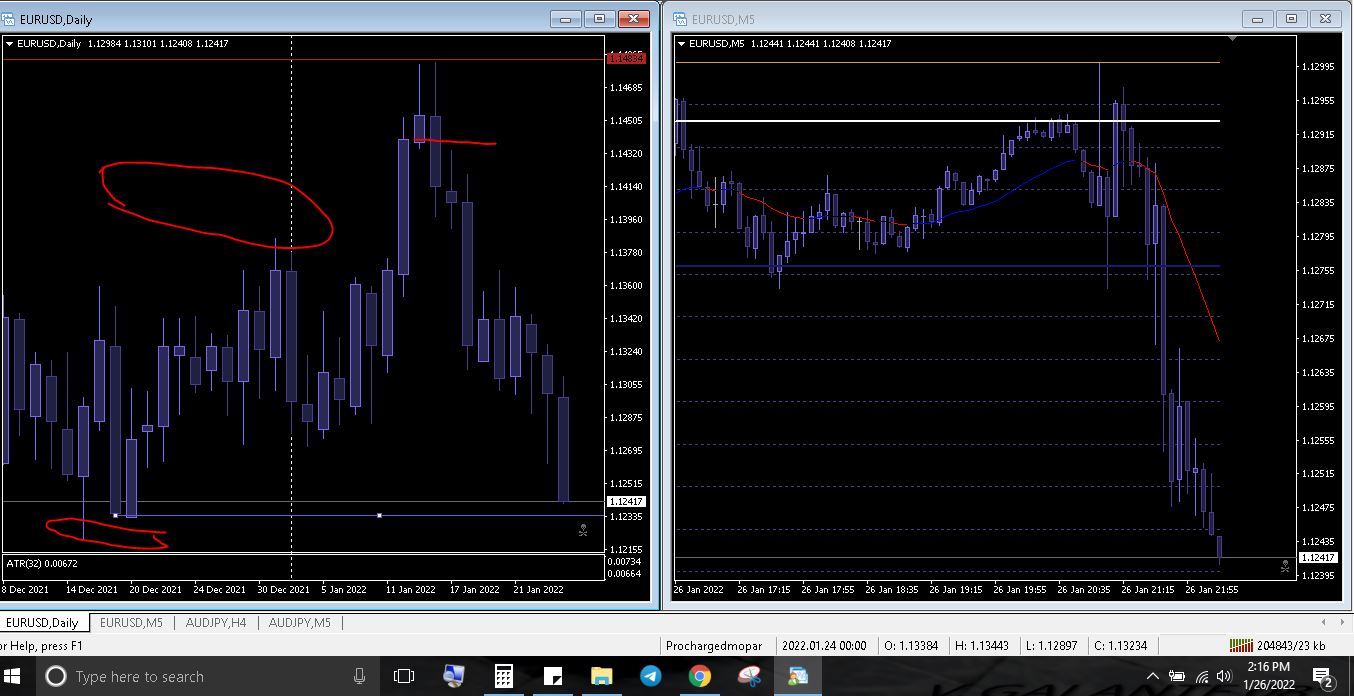Image resolution: width=1354 pixels, height=696 pixels.
Task: Click the H: 1.13443 high price field
Action: 981,646
